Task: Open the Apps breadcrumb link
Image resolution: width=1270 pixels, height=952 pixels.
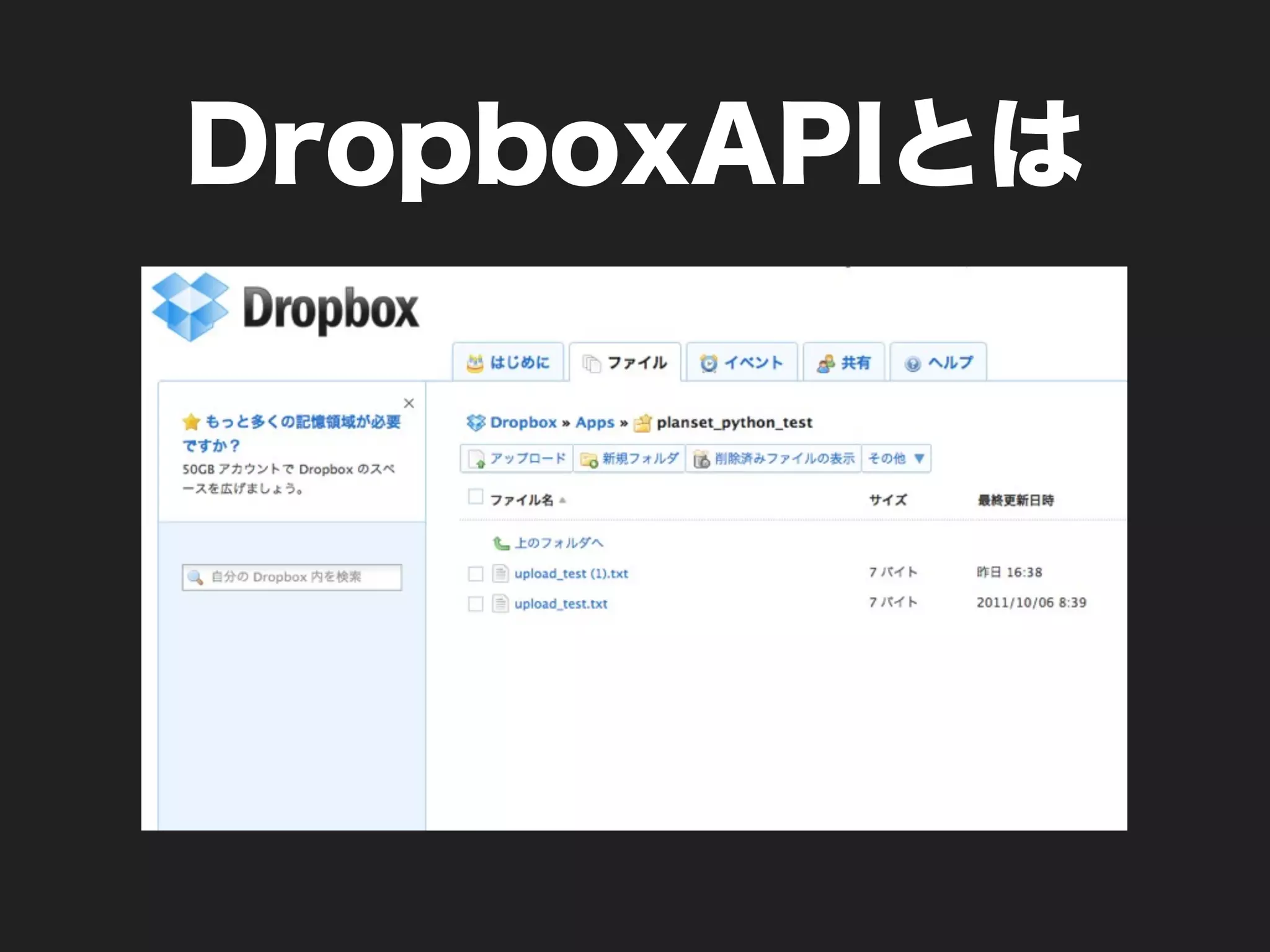Action: [x=595, y=423]
